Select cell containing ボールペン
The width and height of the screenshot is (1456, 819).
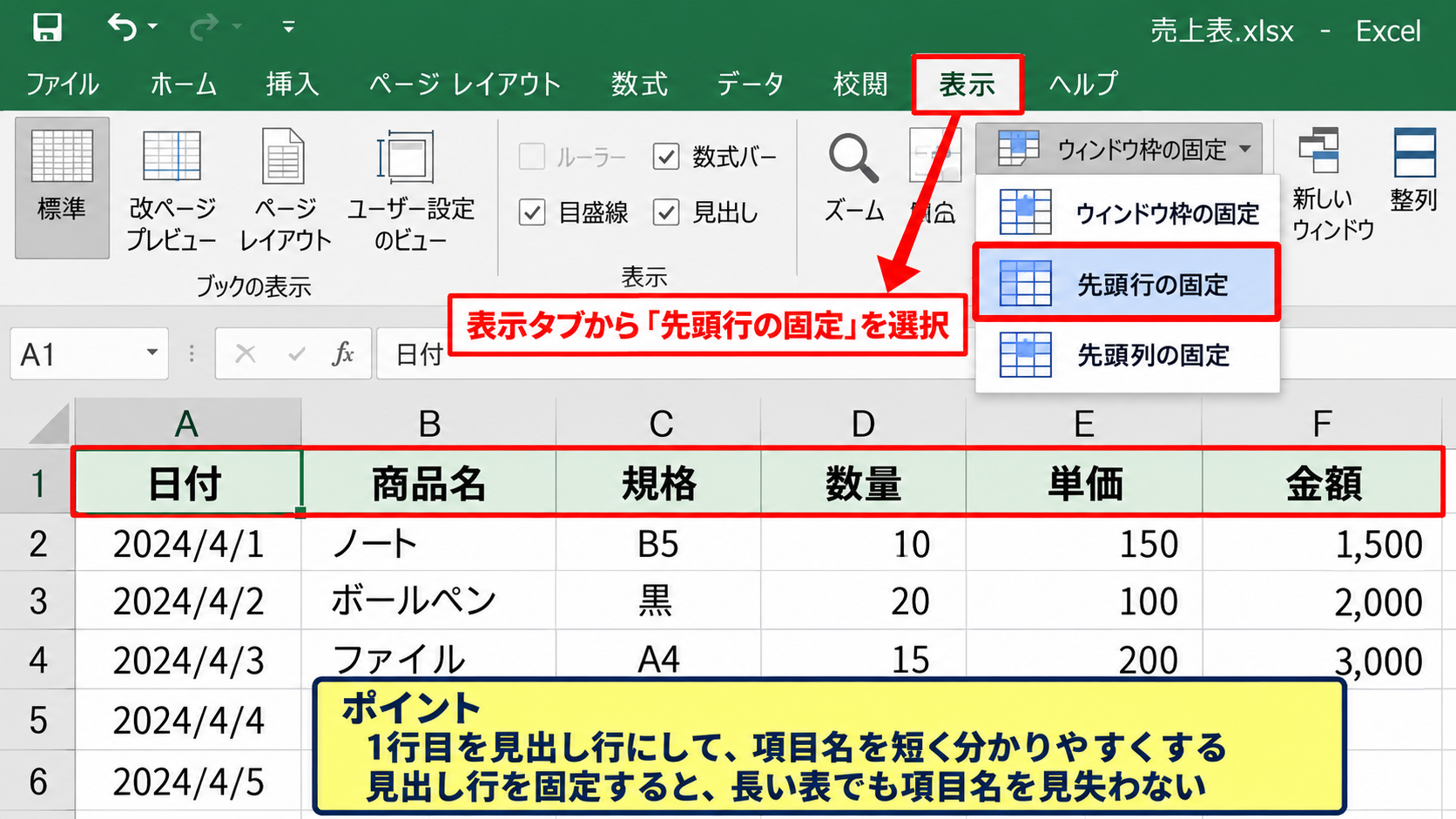click(429, 601)
